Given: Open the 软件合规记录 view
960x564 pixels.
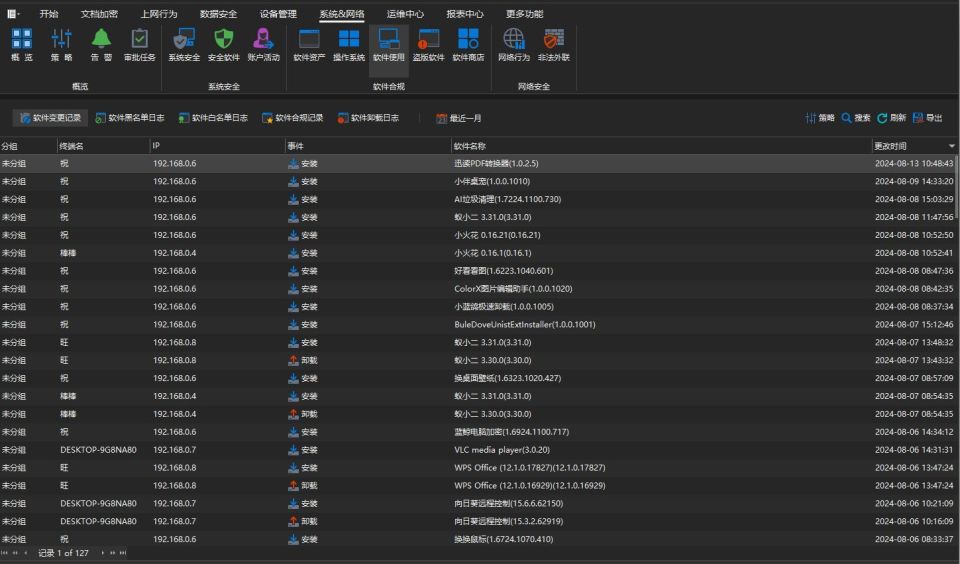Looking at the screenshot, I should click(x=292, y=118).
